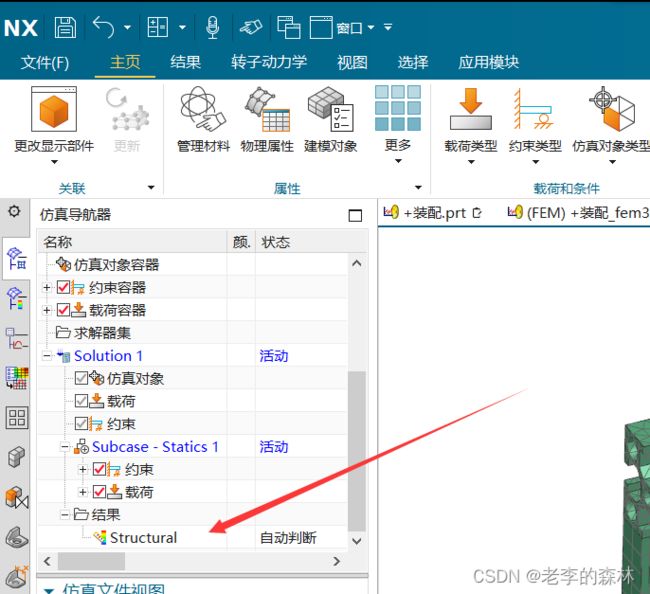Click the Undo arrow icon
The width and height of the screenshot is (650, 594).
[103, 27]
